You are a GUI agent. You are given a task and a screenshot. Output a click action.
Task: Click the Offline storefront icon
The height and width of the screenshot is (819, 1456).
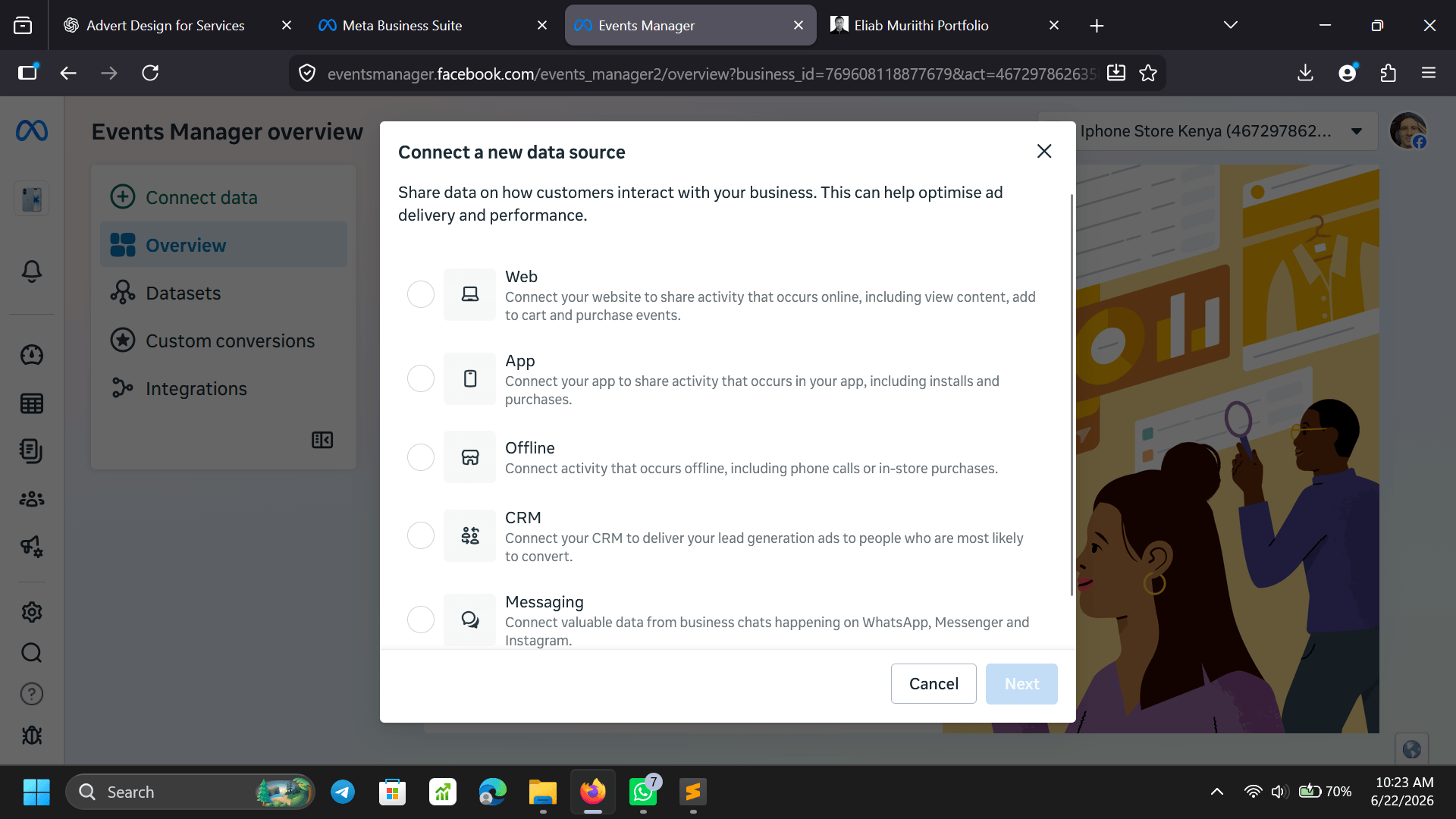pos(470,457)
